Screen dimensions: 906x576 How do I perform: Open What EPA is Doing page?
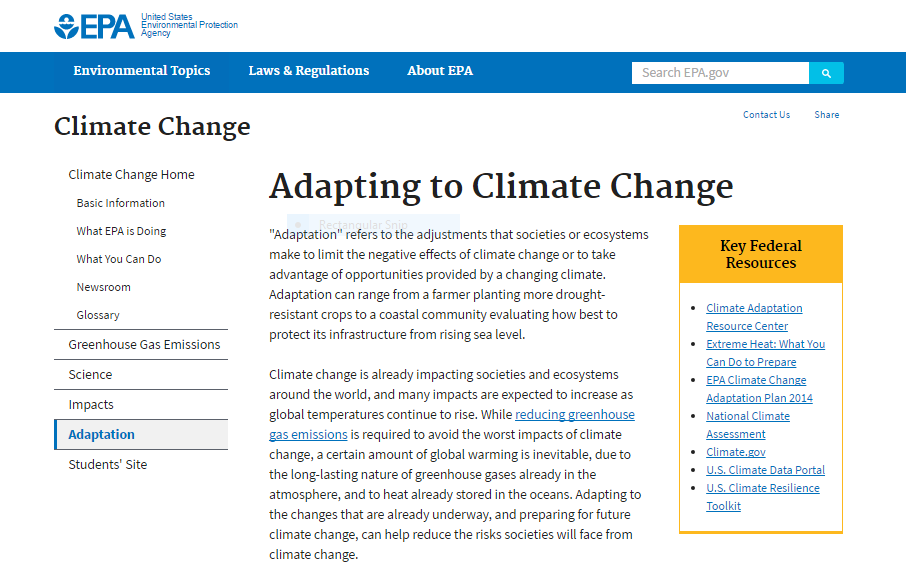coord(121,231)
